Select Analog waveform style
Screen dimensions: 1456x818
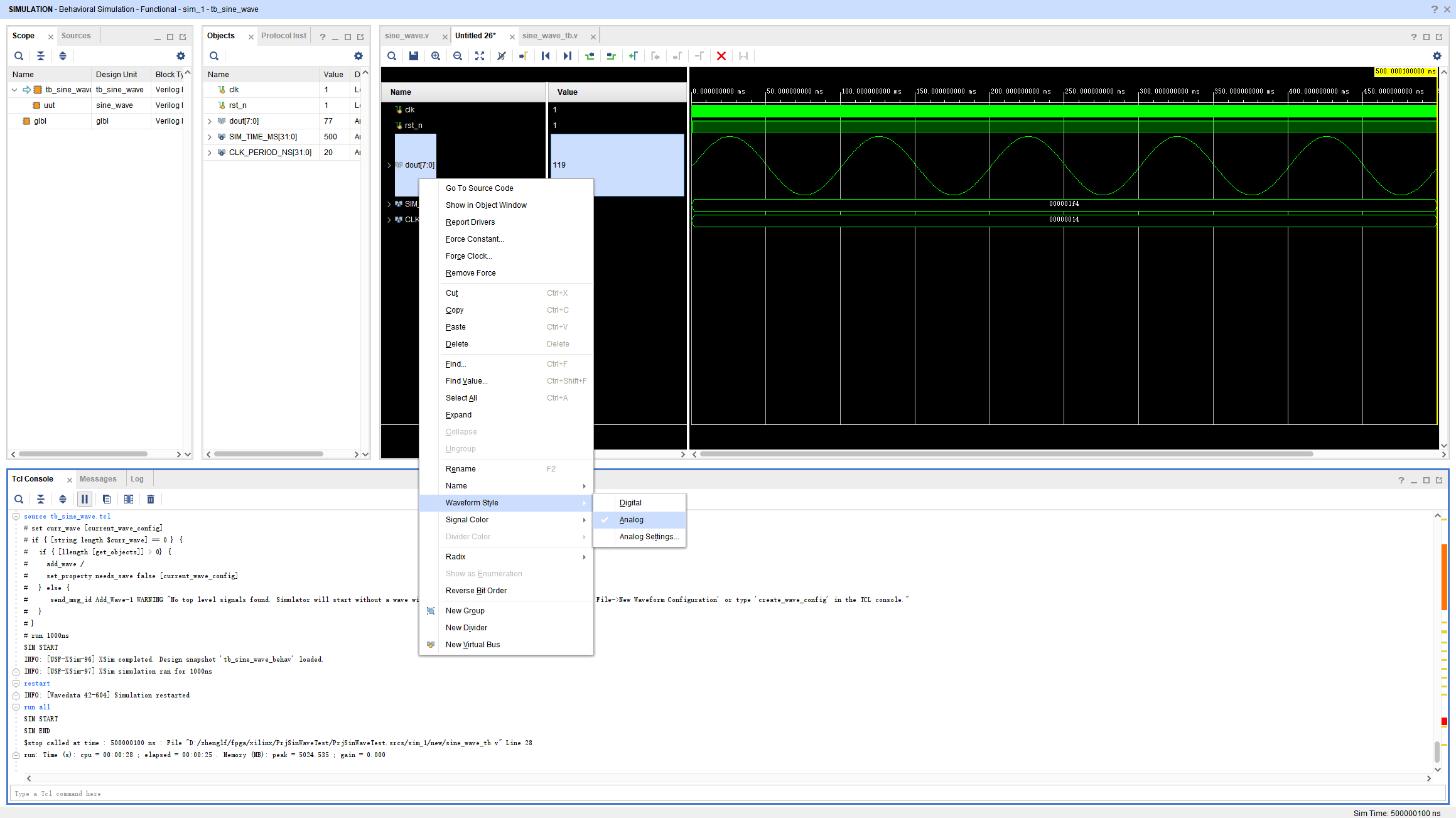point(631,520)
